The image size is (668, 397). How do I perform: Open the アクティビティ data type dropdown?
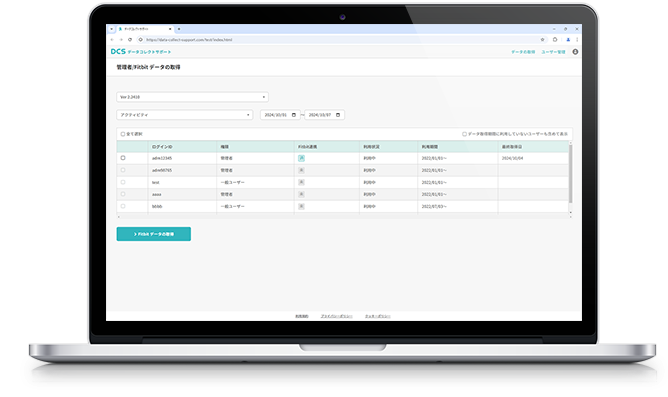click(184, 115)
